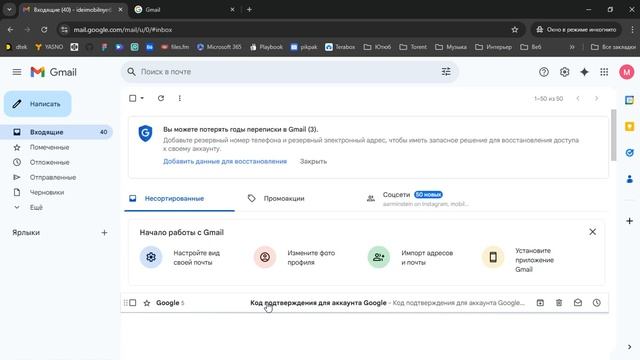Expand the select-all dropdown arrow
The width and height of the screenshot is (640, 360).
(142, 98)
